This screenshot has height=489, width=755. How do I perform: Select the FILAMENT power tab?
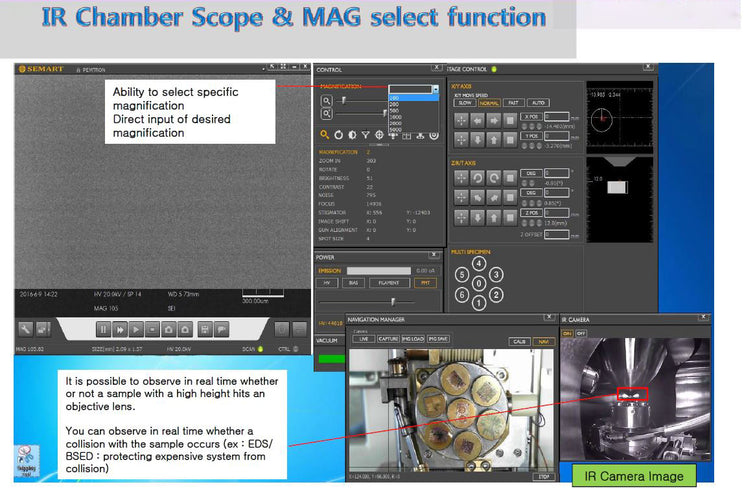tap(389, 283)
